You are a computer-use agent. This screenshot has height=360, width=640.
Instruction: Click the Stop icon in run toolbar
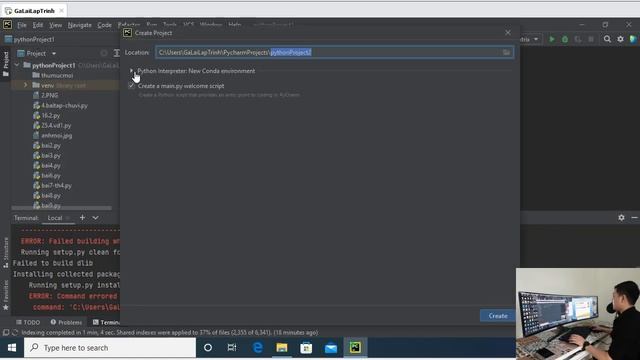[591, 39]
